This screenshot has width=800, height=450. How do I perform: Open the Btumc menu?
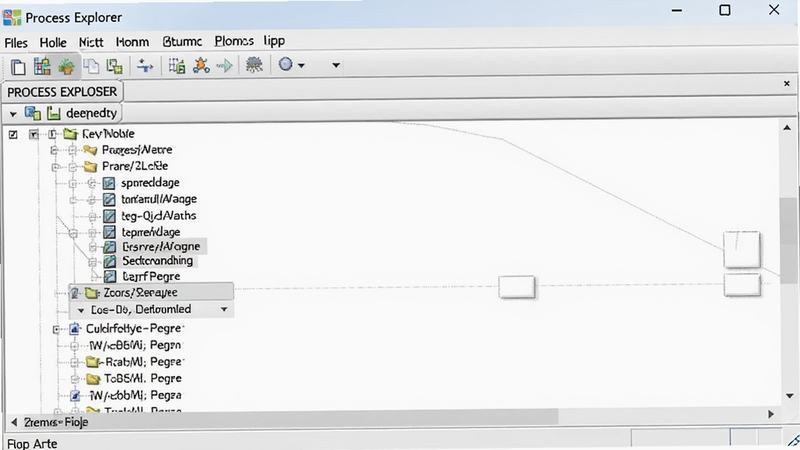182,41
